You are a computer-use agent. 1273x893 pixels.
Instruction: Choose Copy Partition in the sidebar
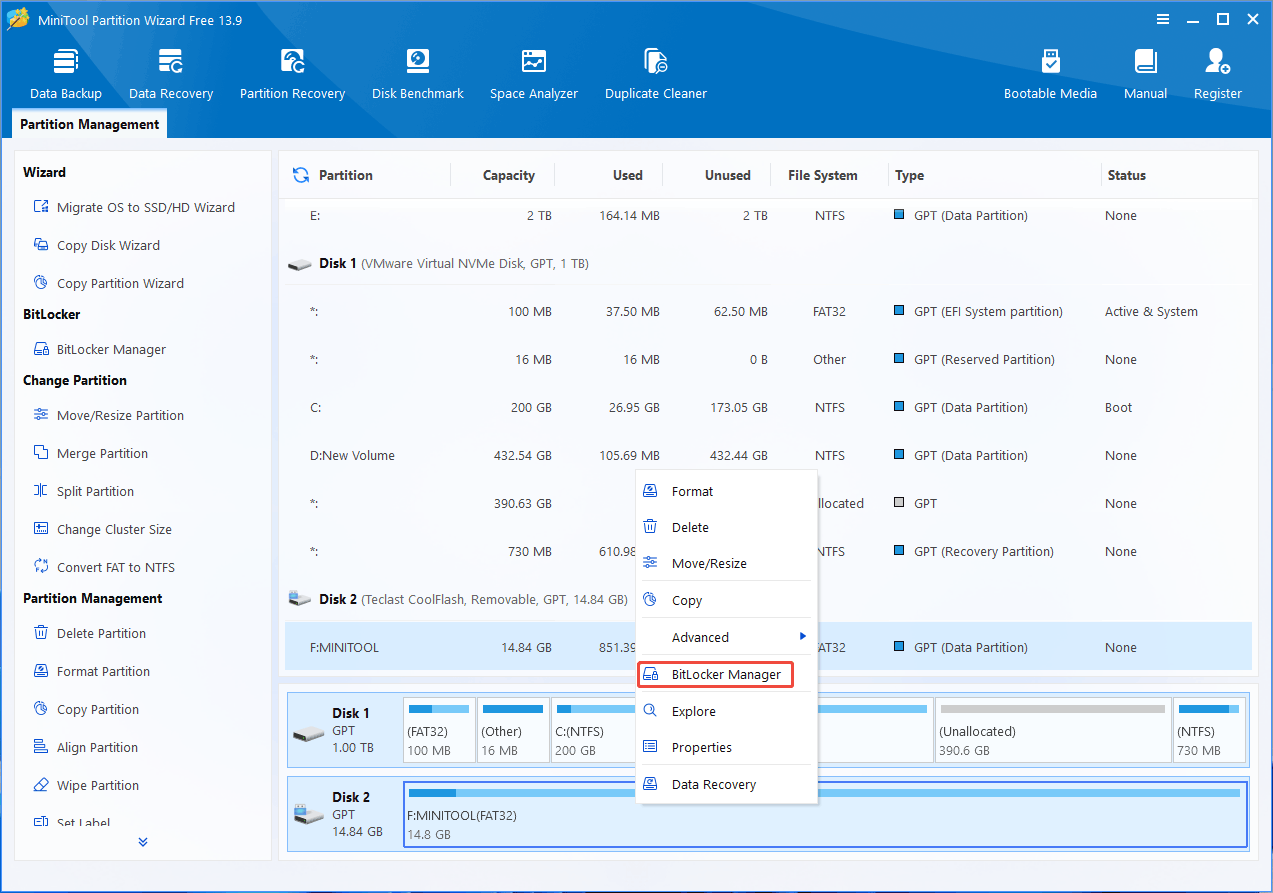coord(85,709)
